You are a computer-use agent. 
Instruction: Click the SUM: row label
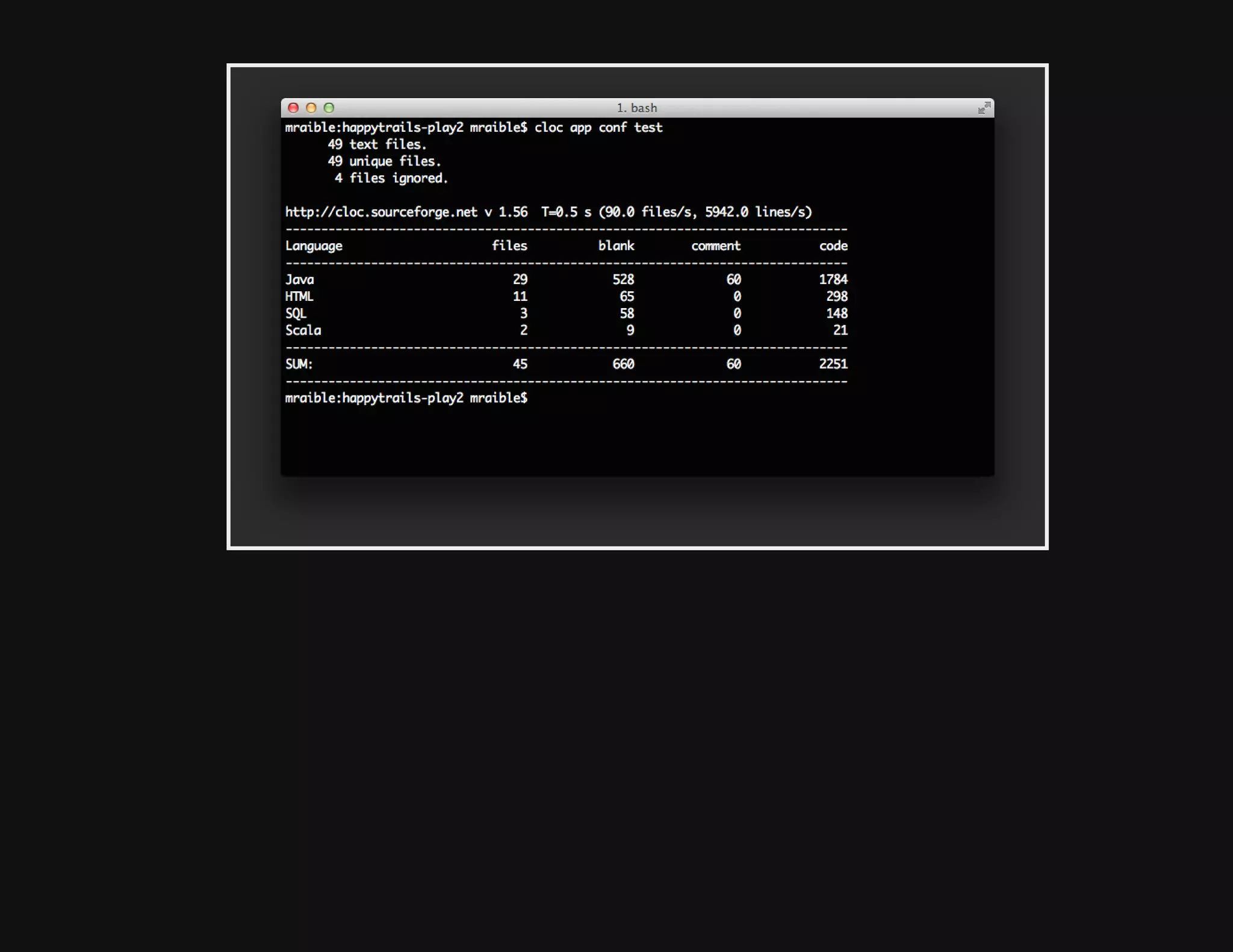pyautogui.click(x=299, y=364)
